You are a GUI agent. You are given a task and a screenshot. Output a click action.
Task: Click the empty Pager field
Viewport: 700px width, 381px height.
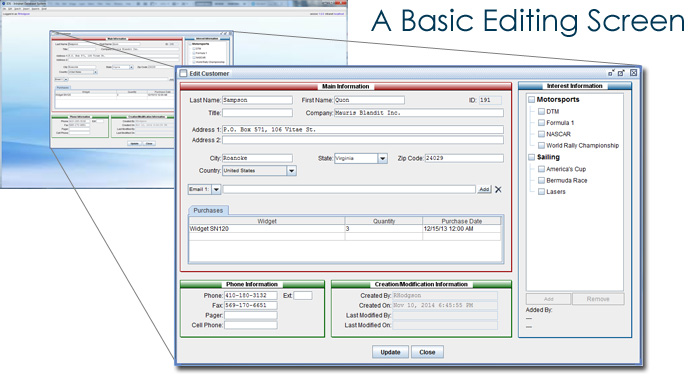(250, 315)
